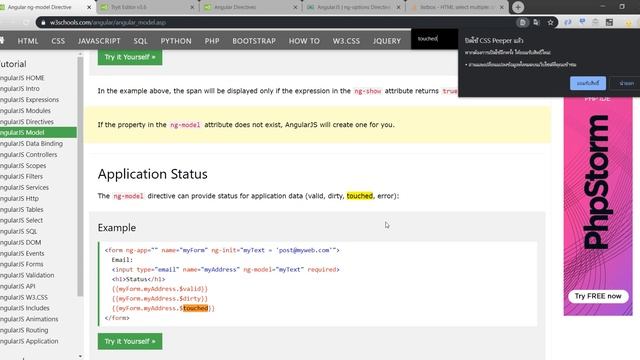Open AngularJS SQL in sidebar
Screen dimensions: 640x360
(x=19, y=231)
